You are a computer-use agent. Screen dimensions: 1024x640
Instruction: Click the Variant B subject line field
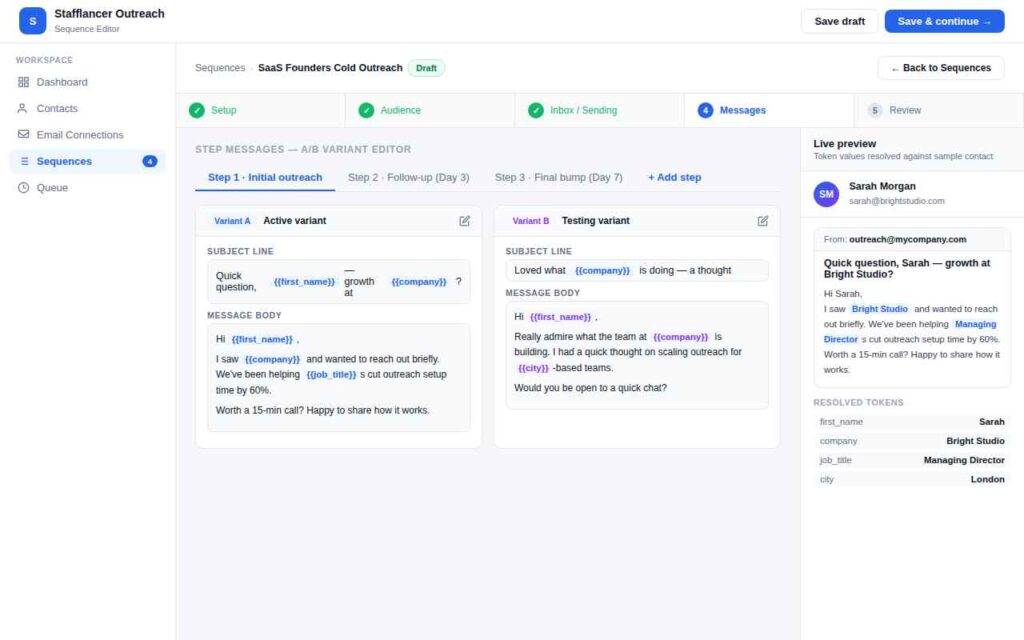[x=637, y=270]
